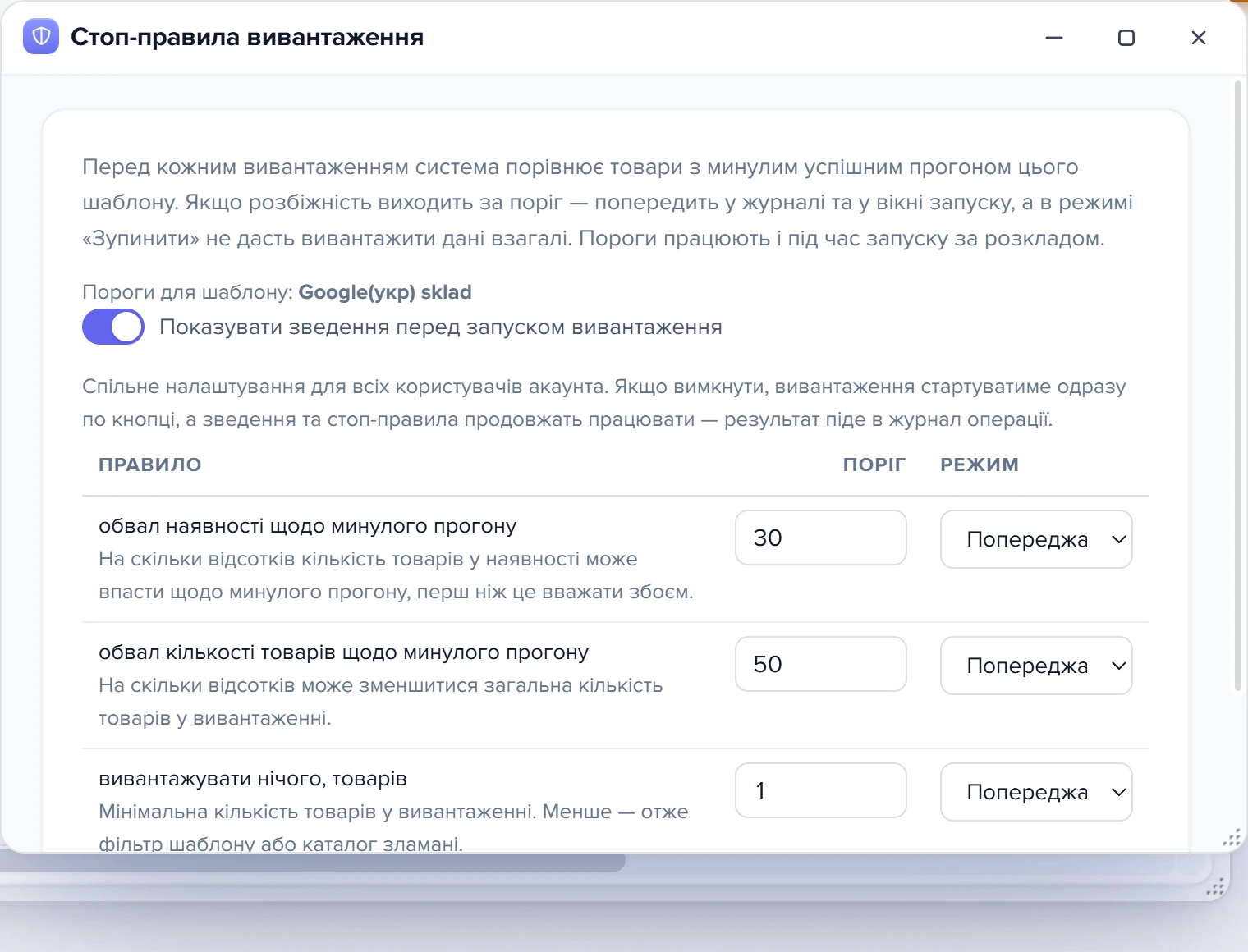
Task: Click the rule title "вивантажувати нічого, товарів"
Action: pyautogui.click(x=253, y=779)
